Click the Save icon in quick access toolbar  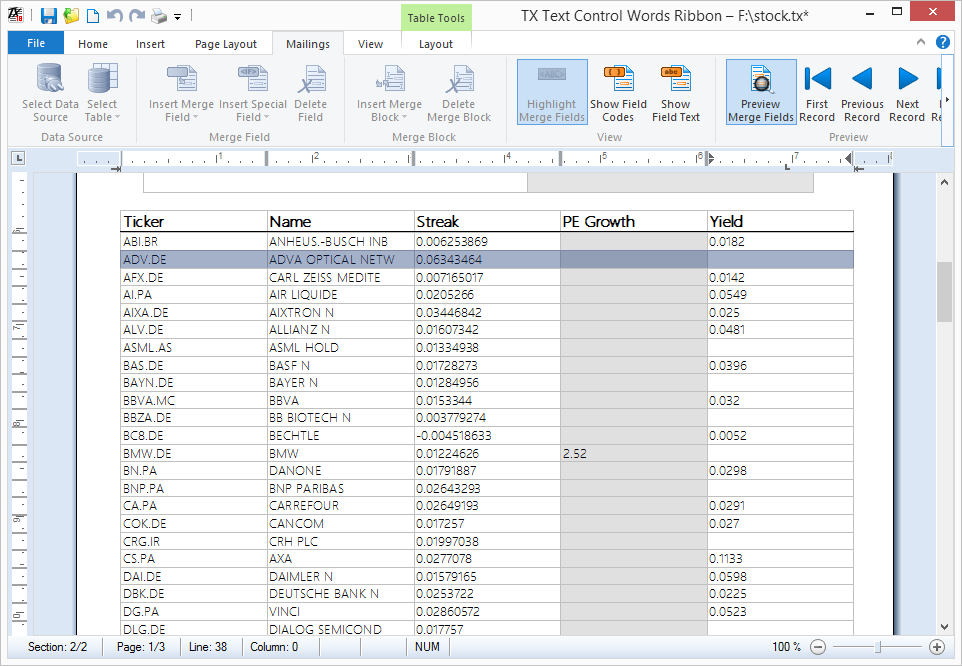[48, 15]
